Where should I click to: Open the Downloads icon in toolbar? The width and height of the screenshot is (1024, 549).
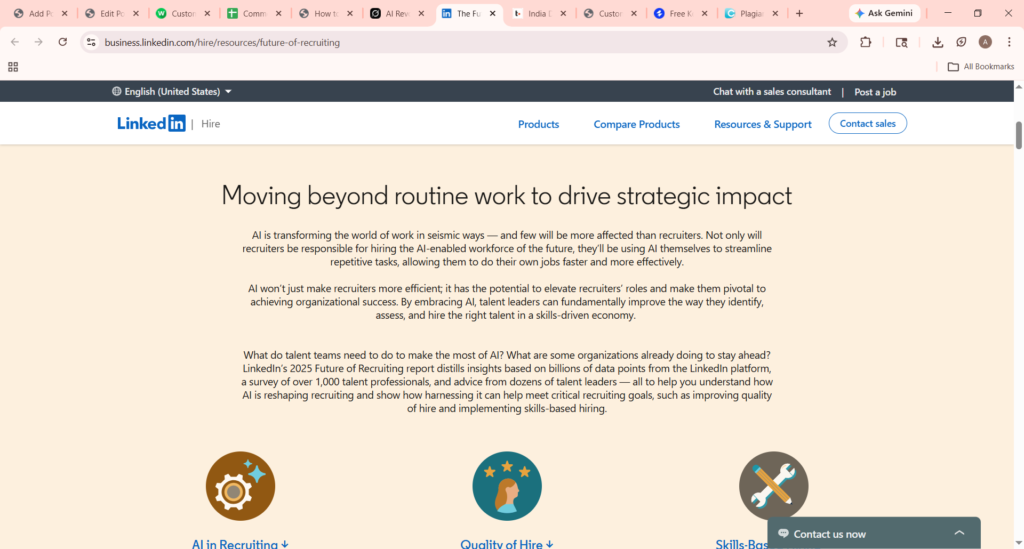pos(937,42)
